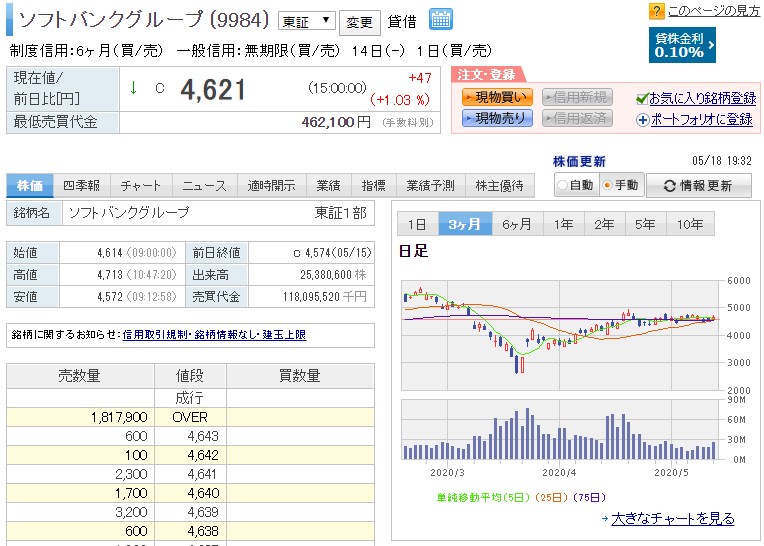Click the 4,638 ask price

click(x=203, y=531)
